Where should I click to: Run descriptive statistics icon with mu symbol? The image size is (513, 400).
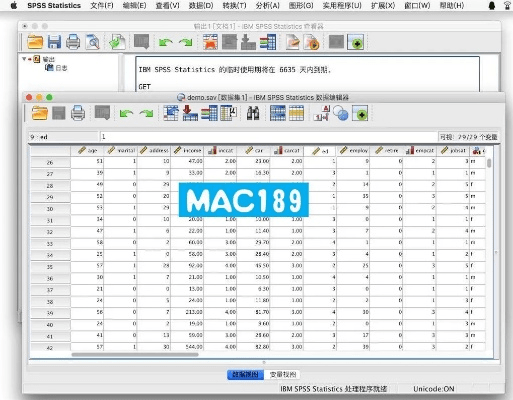click(228, 113)
